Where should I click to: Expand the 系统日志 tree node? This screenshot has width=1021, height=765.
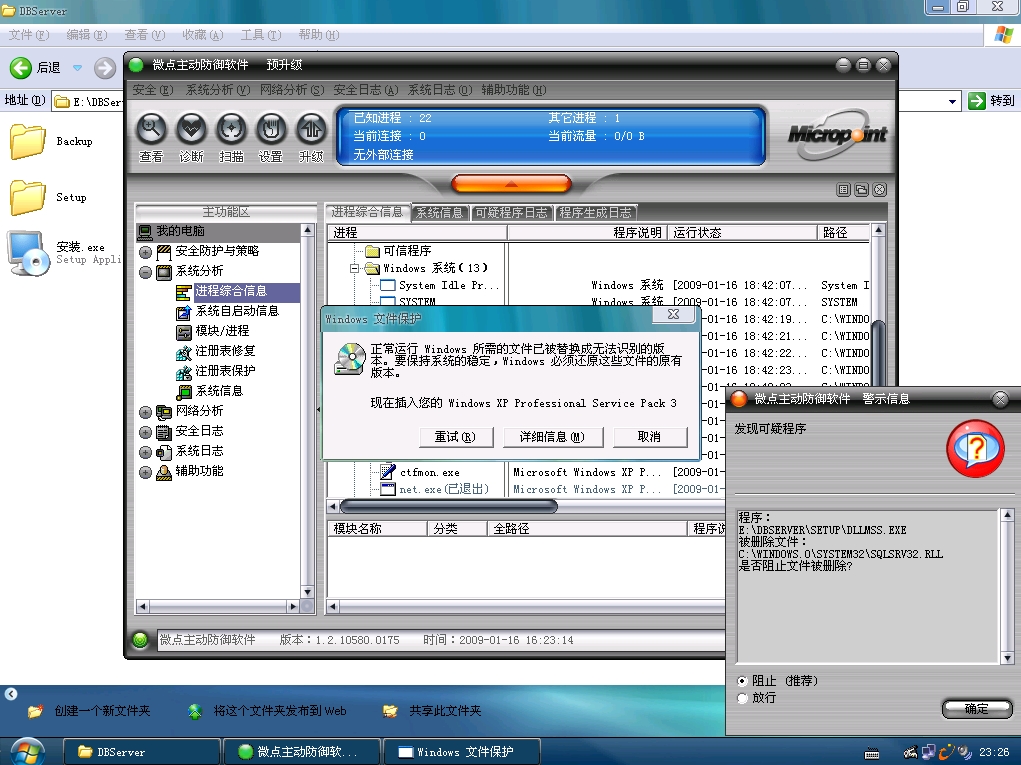point(145,452)
